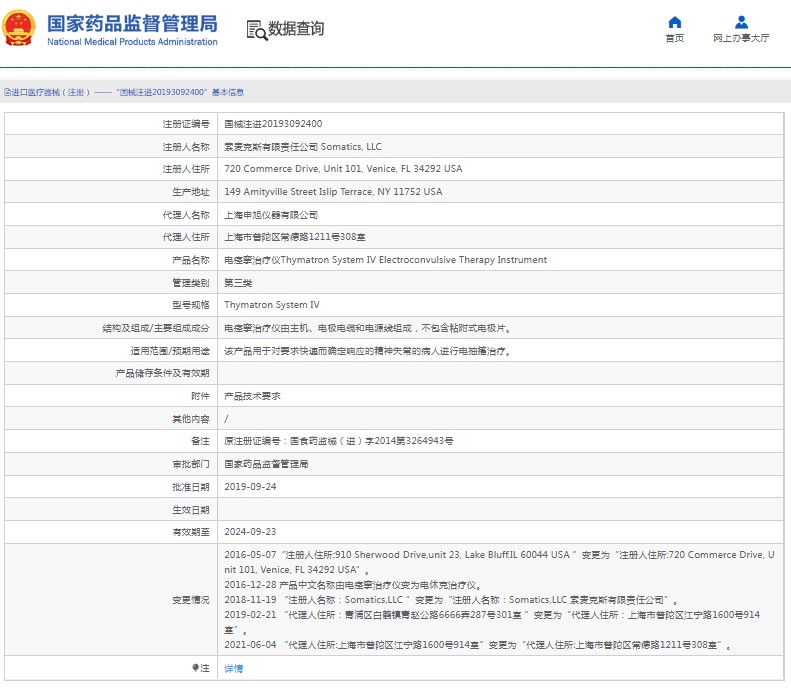The width and height of the screenshot is (791, 688).
Task: Select structure description 电痉挛治疗仪由主机
Action: pos(368,328)
